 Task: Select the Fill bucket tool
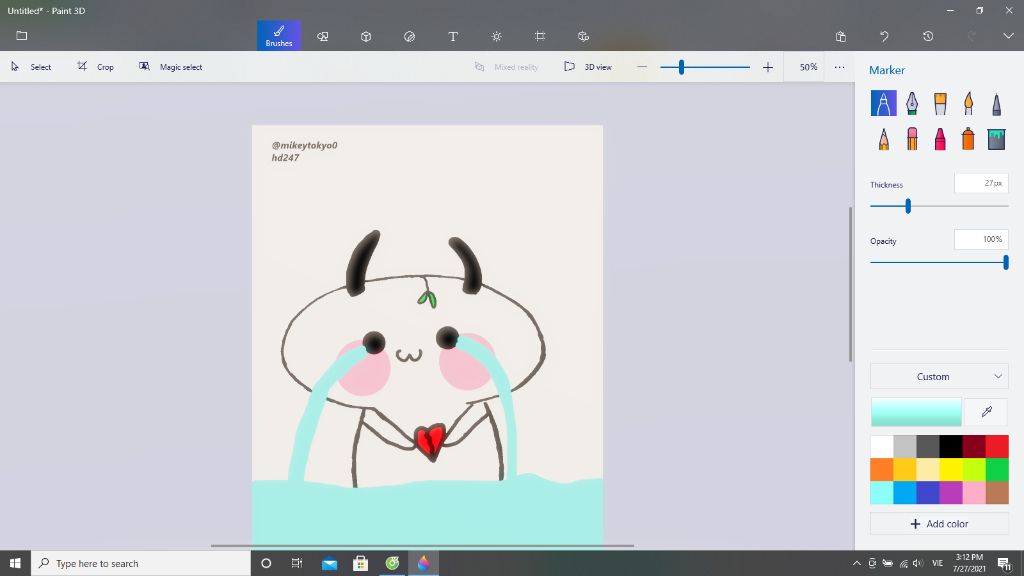coord(997,138)
